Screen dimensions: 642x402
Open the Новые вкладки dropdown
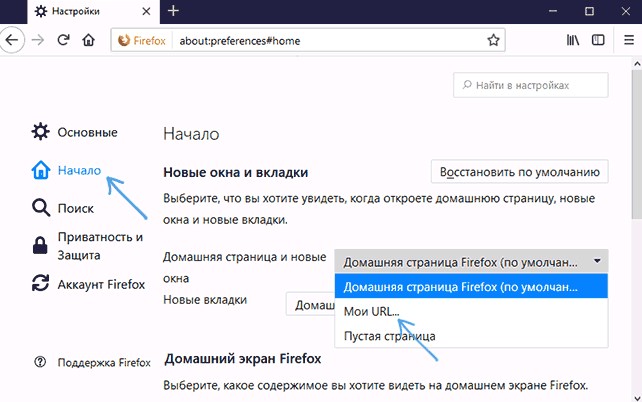pos(310,304)
